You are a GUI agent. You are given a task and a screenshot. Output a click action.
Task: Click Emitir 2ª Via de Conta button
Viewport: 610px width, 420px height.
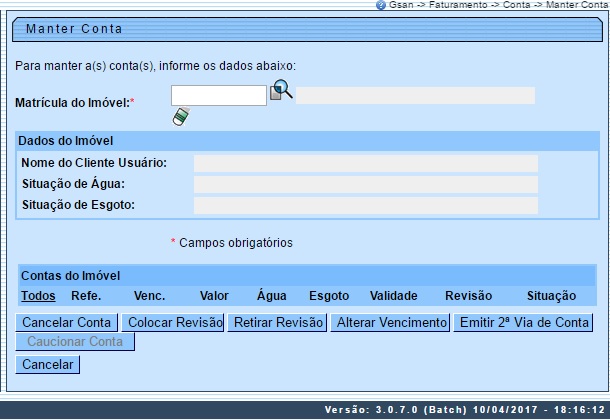click(x=524, y=323)
